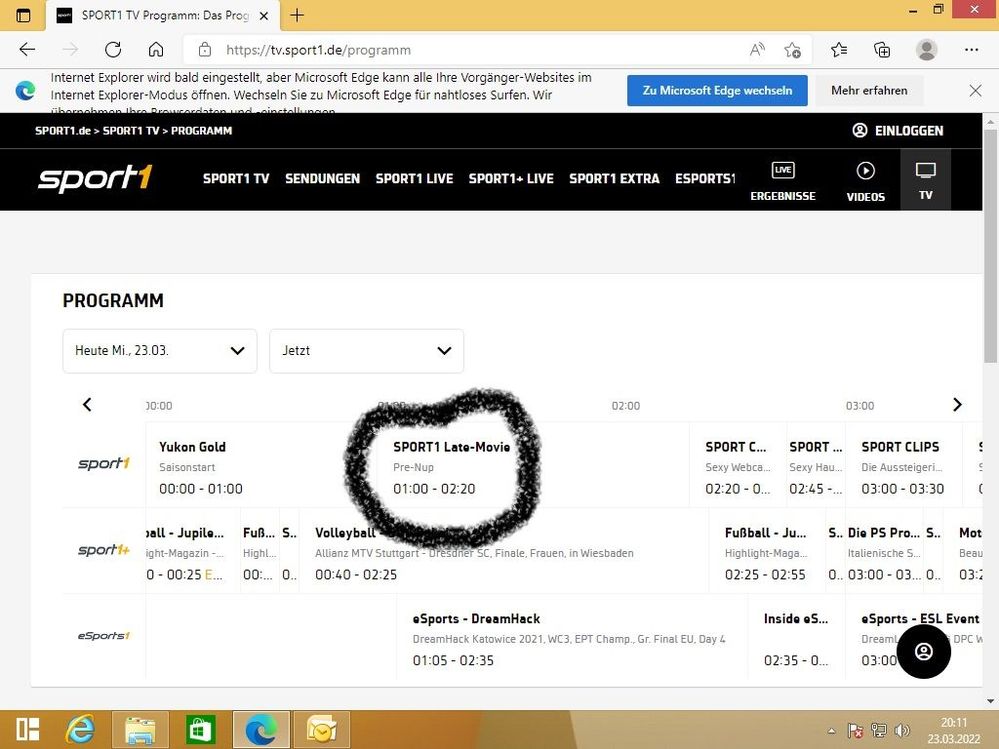Move schedule back with left chevron arrow
Viewport: 999px width, 749px height.
tap(87, 404)
